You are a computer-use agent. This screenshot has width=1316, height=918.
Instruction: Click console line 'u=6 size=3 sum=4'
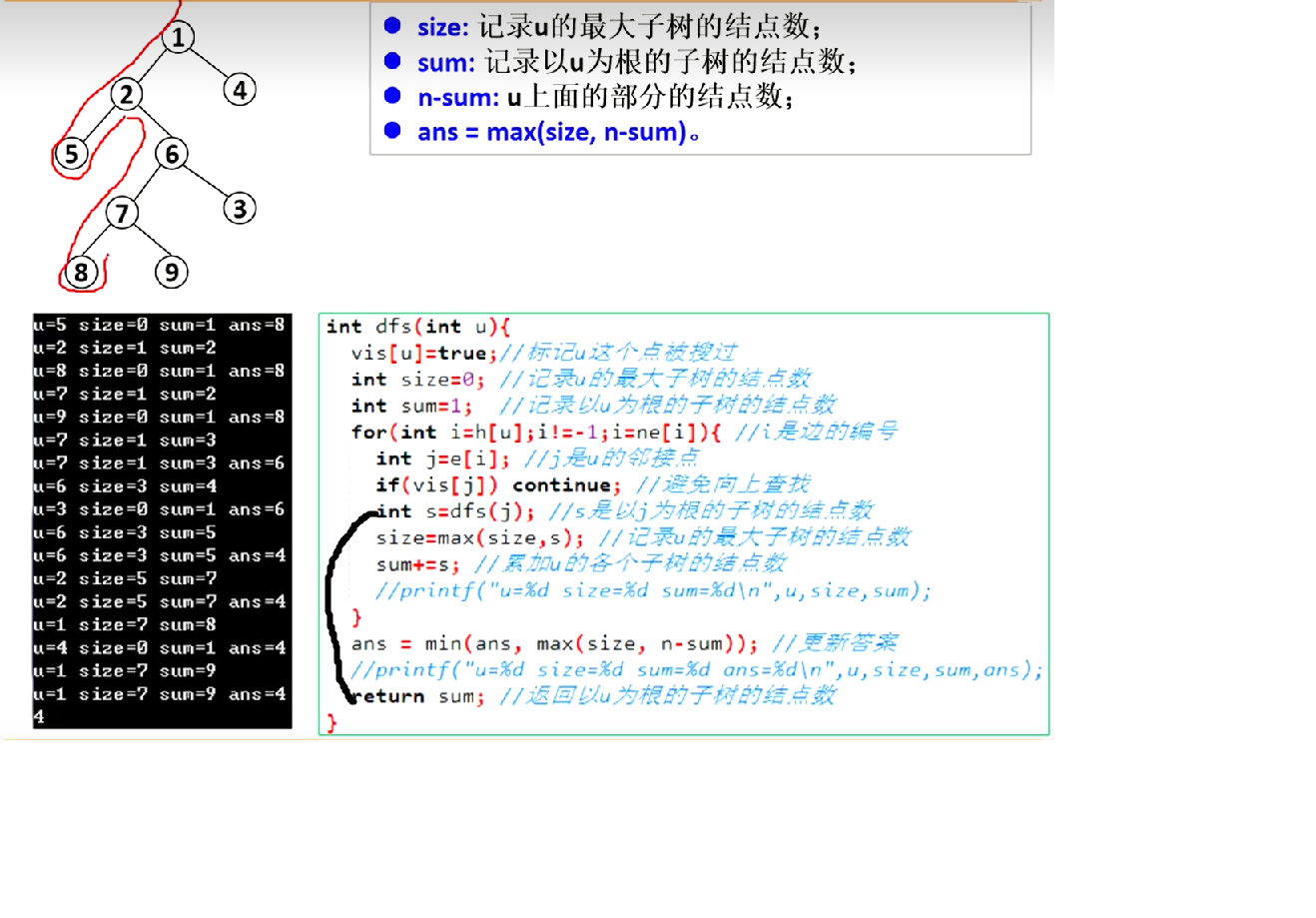pos(125,486)
